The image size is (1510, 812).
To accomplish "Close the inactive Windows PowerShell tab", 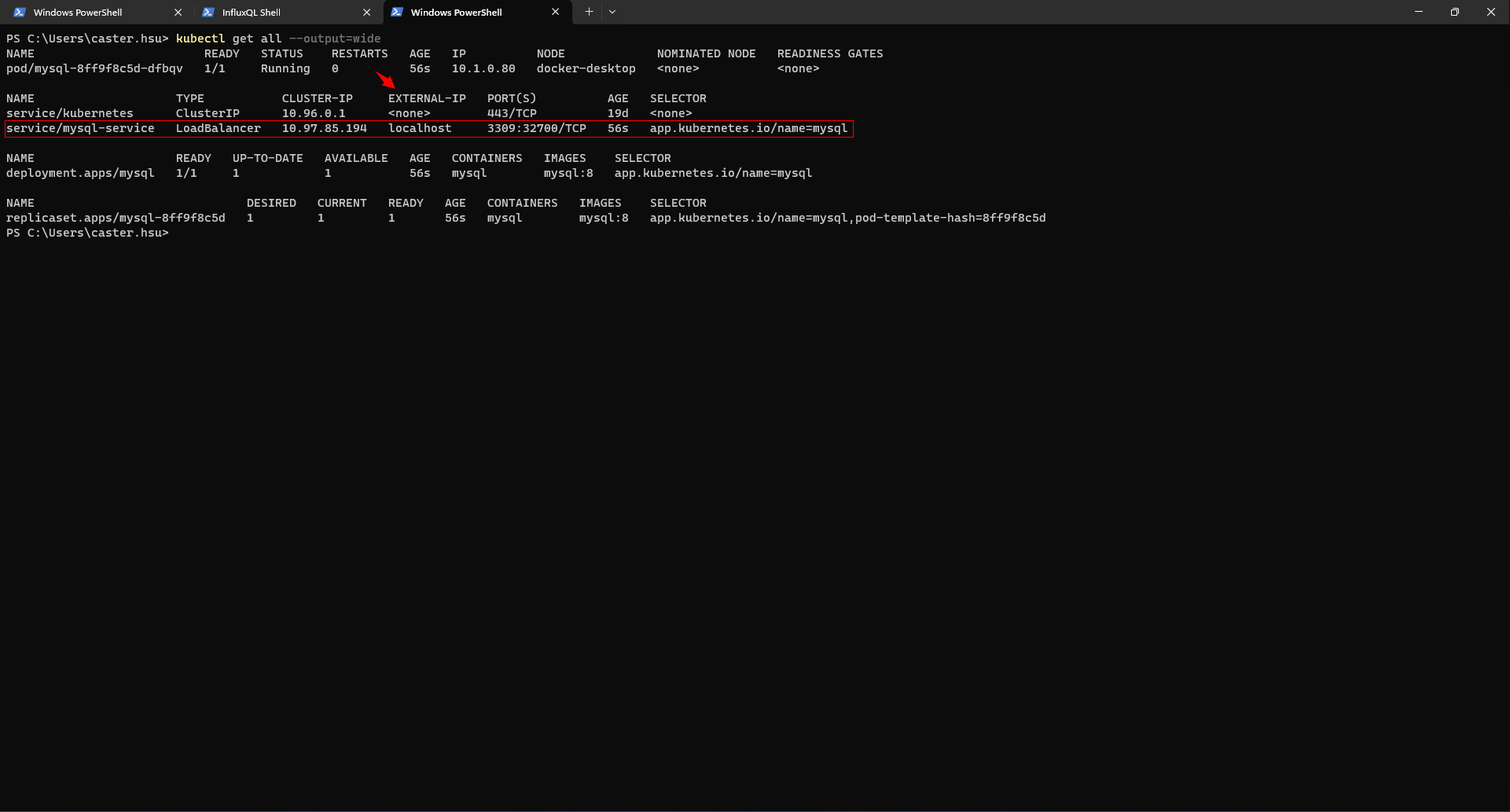I will click(178, 13).
